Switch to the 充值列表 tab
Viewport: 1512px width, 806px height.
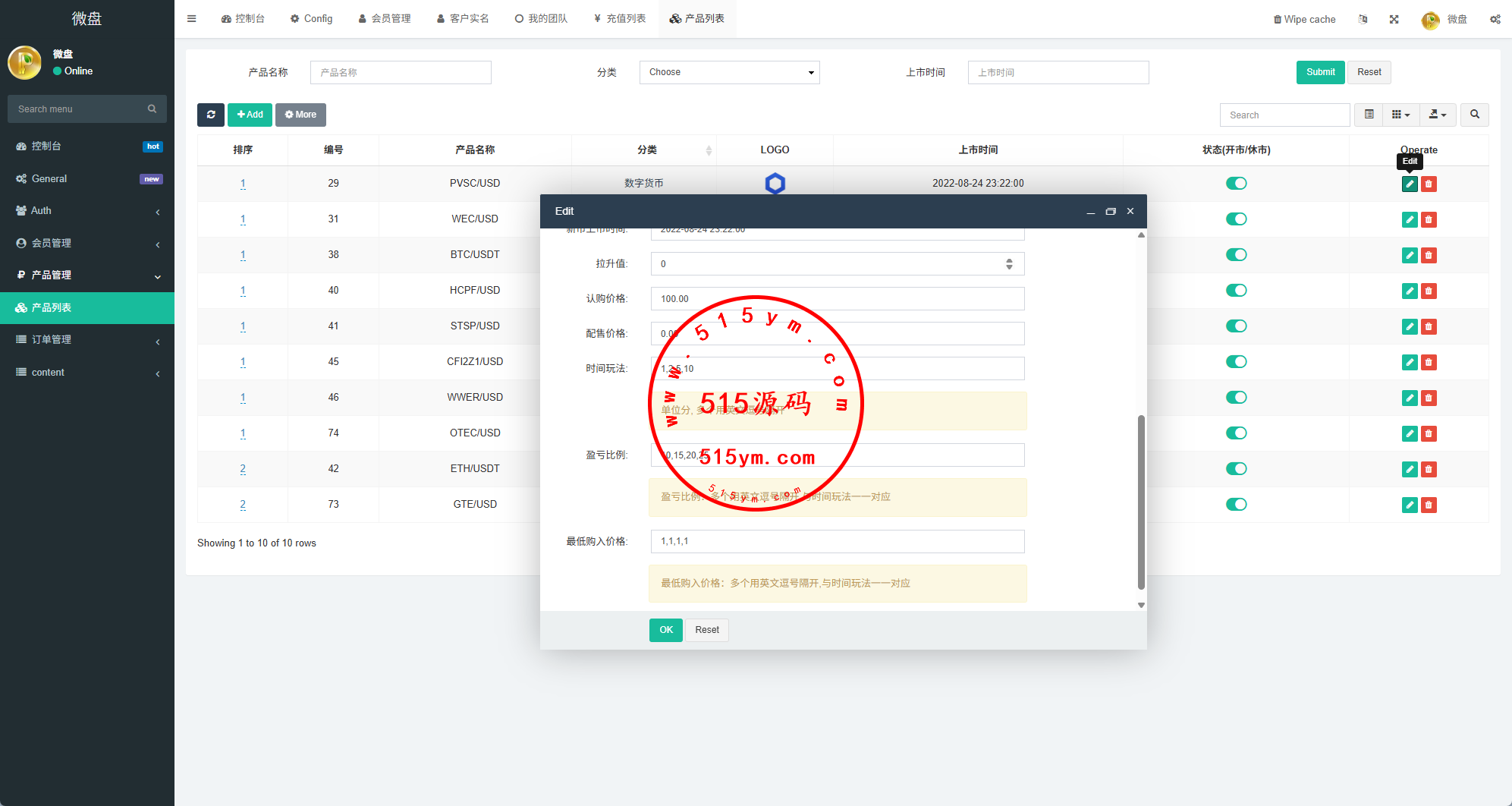pyautogui.click(x=619, y=19)
